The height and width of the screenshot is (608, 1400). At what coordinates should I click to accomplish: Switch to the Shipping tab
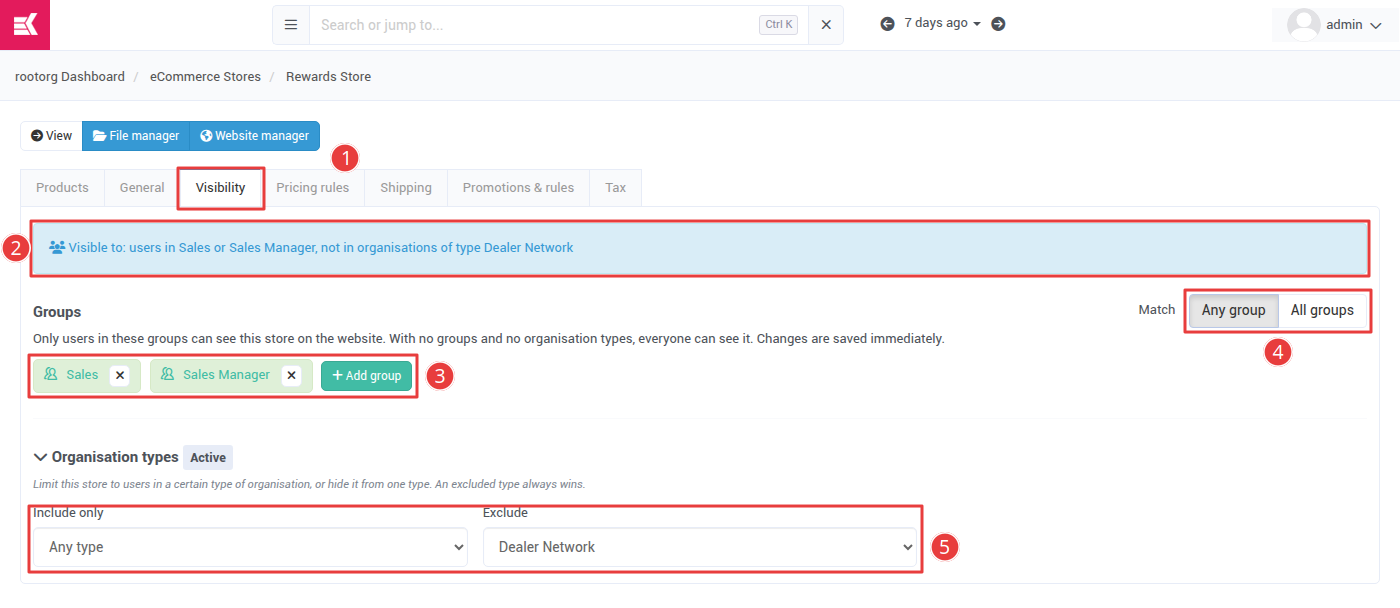pos(406,188)
